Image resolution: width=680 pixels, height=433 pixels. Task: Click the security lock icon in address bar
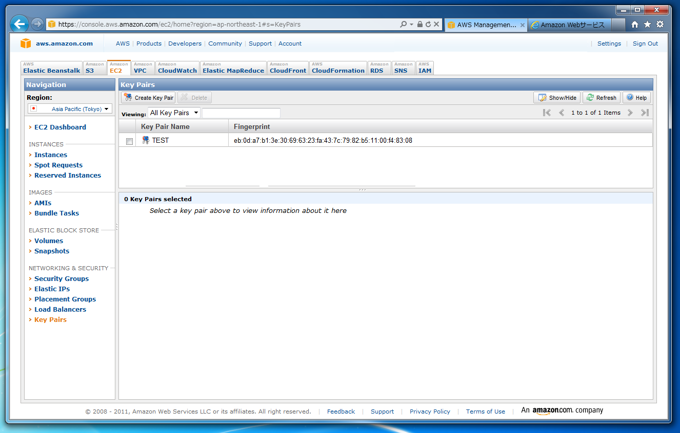[x=420, y=24]
